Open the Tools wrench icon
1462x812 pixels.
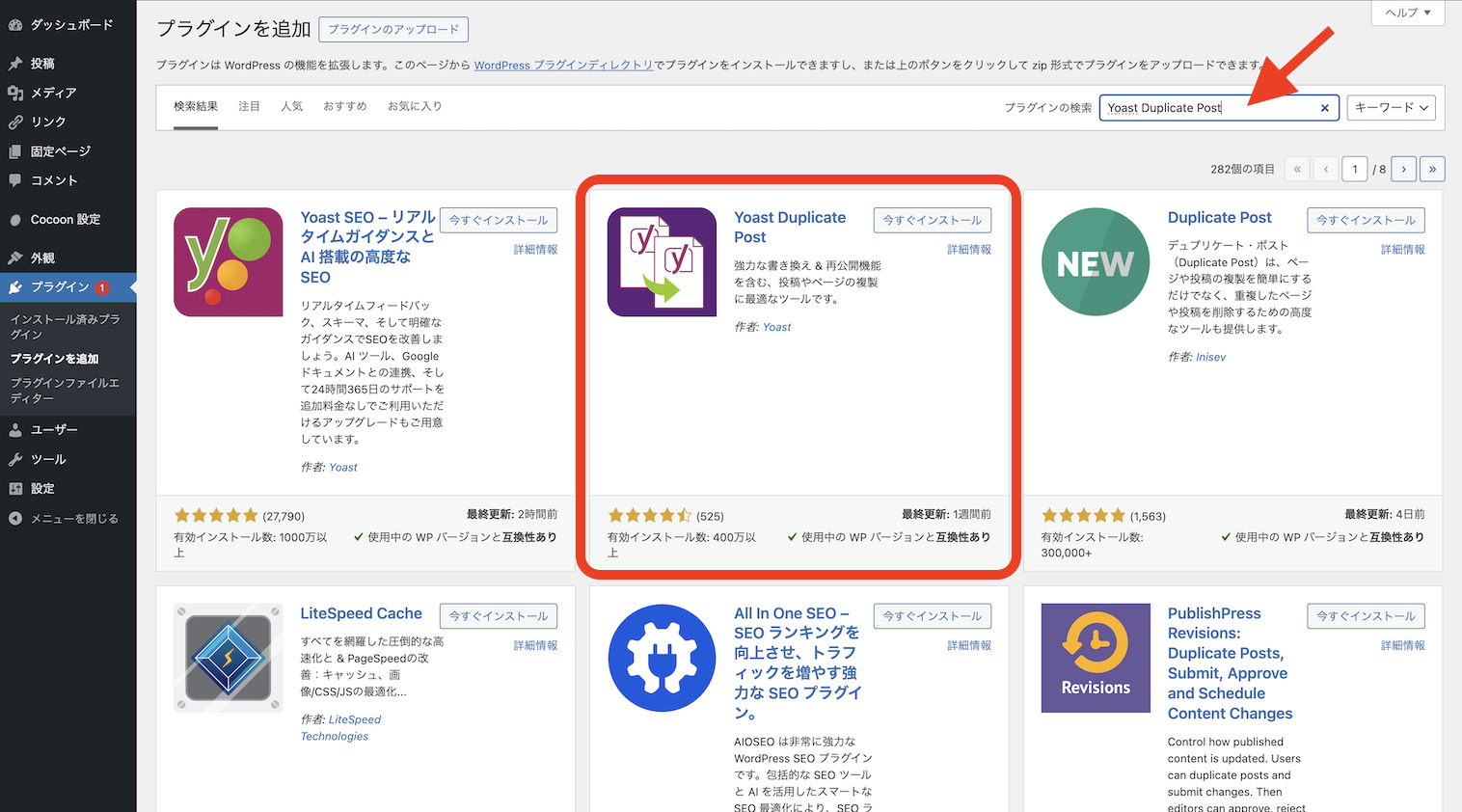point(15,460)
